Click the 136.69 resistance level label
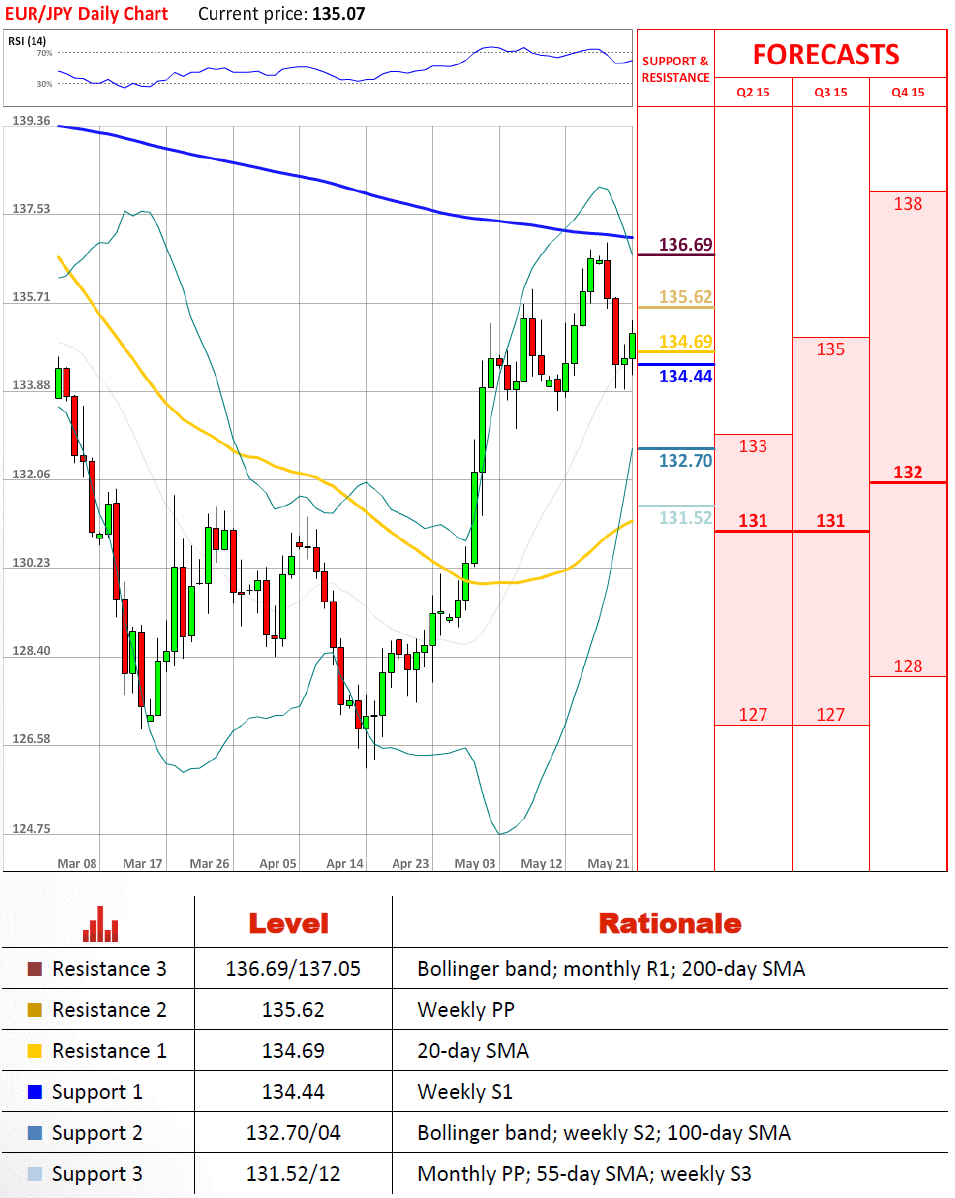 click(685, 244)
